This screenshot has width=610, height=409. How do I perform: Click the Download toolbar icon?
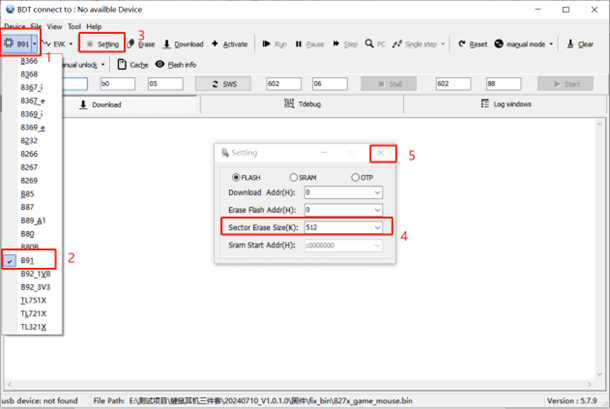pos(167,44)
